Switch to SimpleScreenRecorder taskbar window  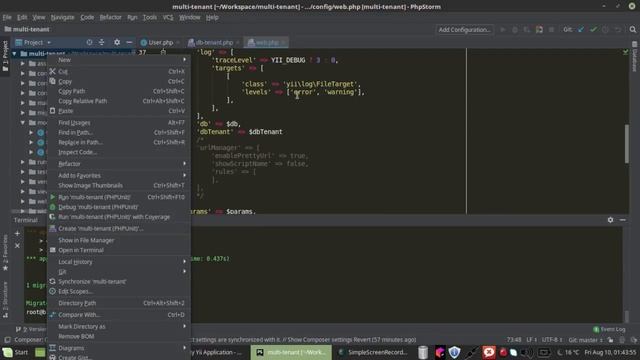pyautogui.click(x=373, y=352)
